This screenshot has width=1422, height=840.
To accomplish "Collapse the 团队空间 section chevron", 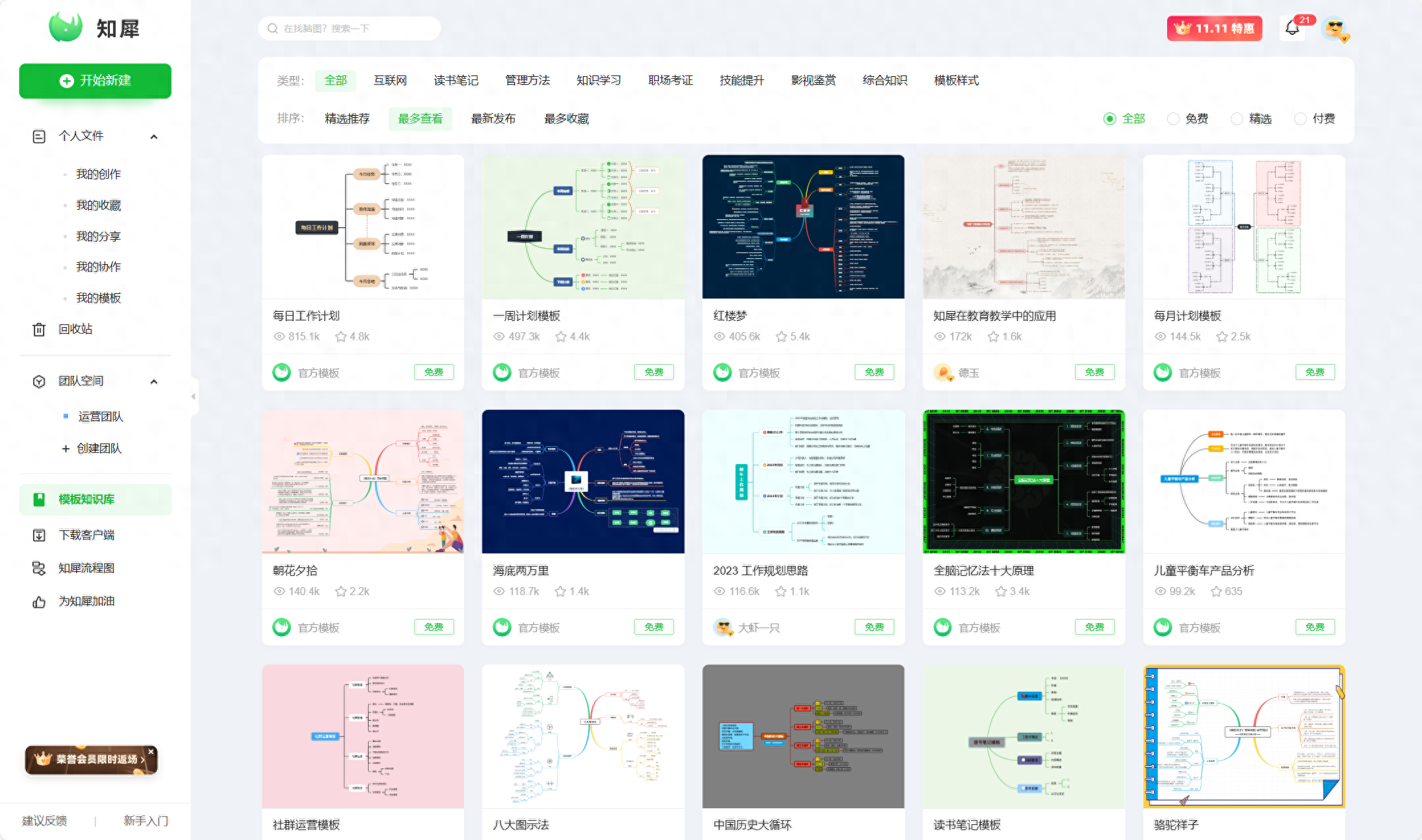I will click(154, 382).
